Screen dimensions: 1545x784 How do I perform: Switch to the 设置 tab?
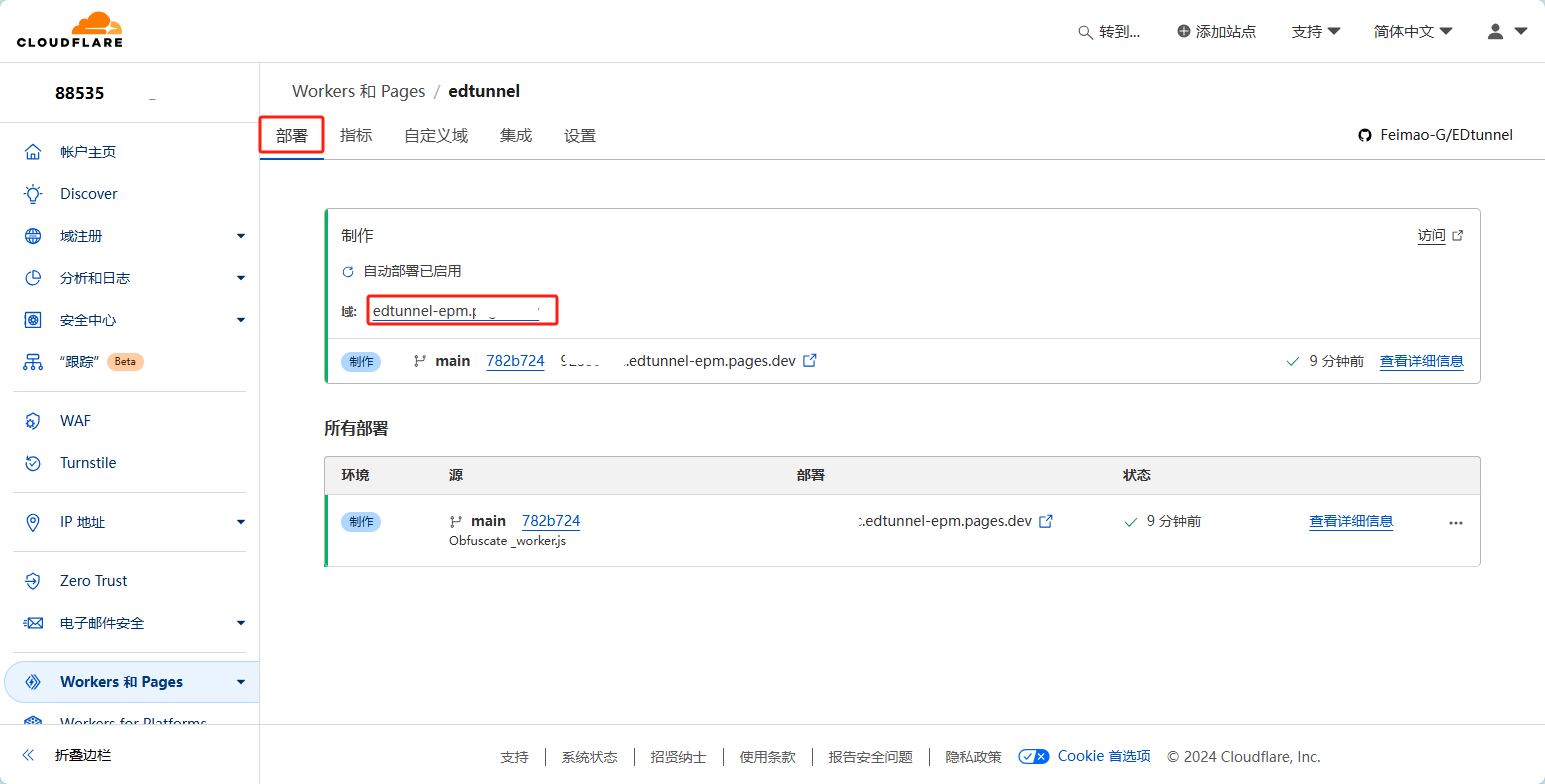[580, 136]
